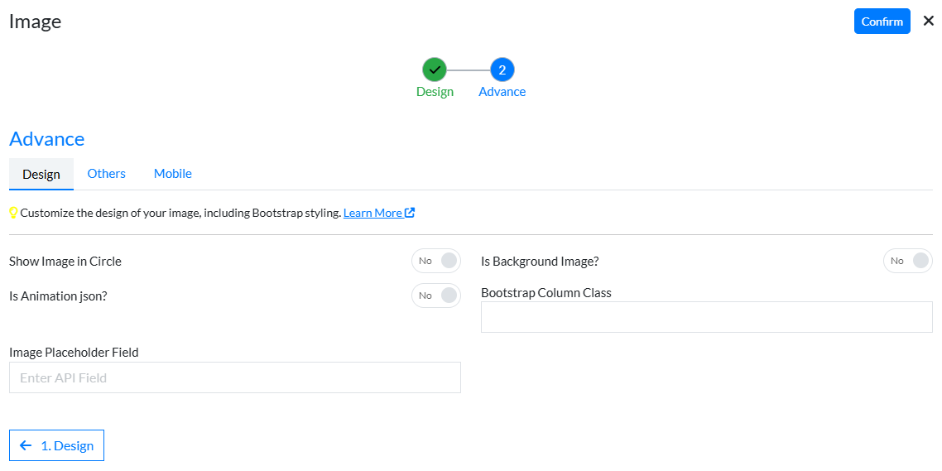The height and width of the screenshot is (471, 942).
Task: Click the Enter API Field input box
Action: (x=234, y=378)
